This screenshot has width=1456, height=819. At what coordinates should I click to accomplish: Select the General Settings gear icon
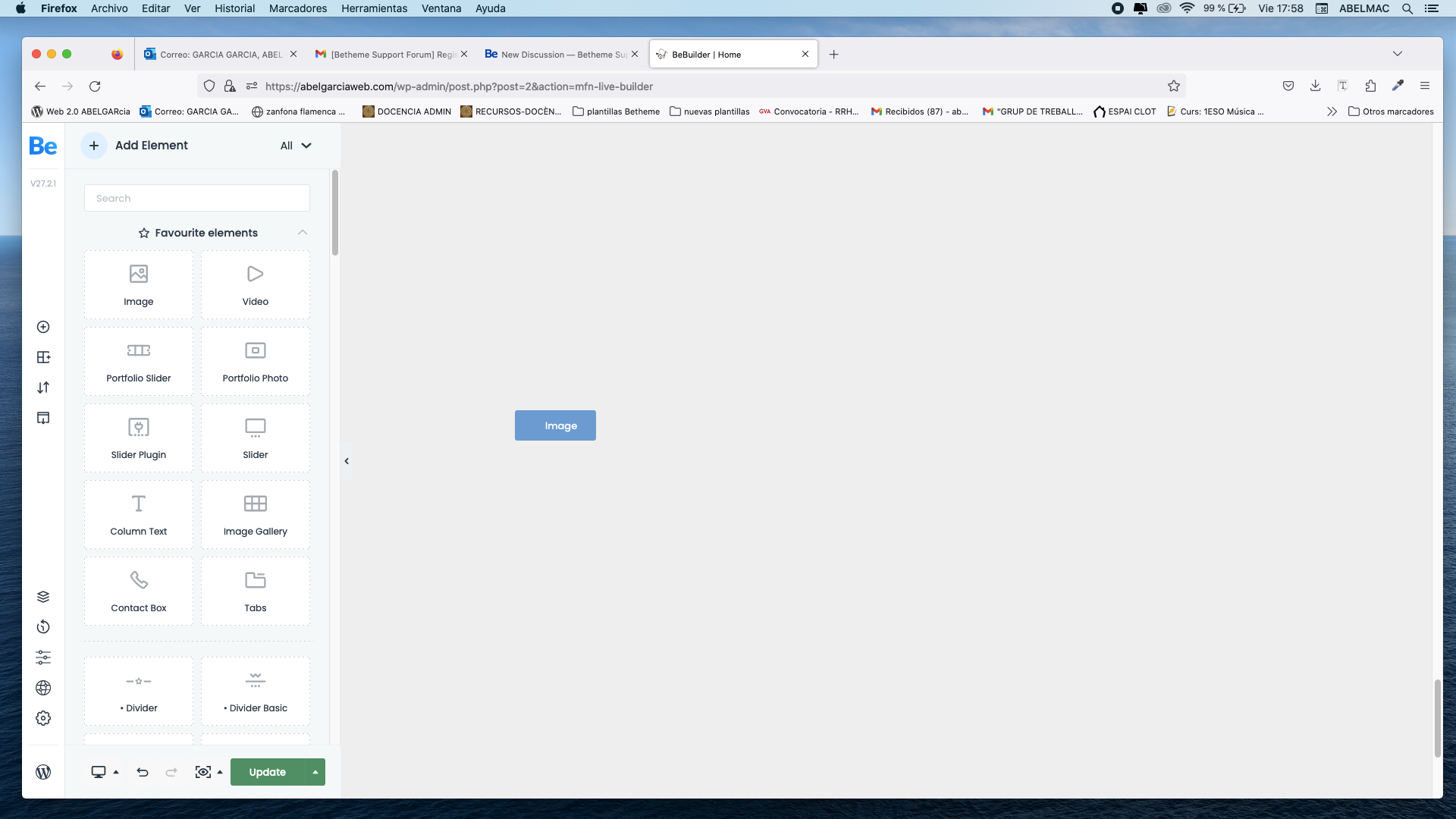pyautogui.click(x=43, y=718)
